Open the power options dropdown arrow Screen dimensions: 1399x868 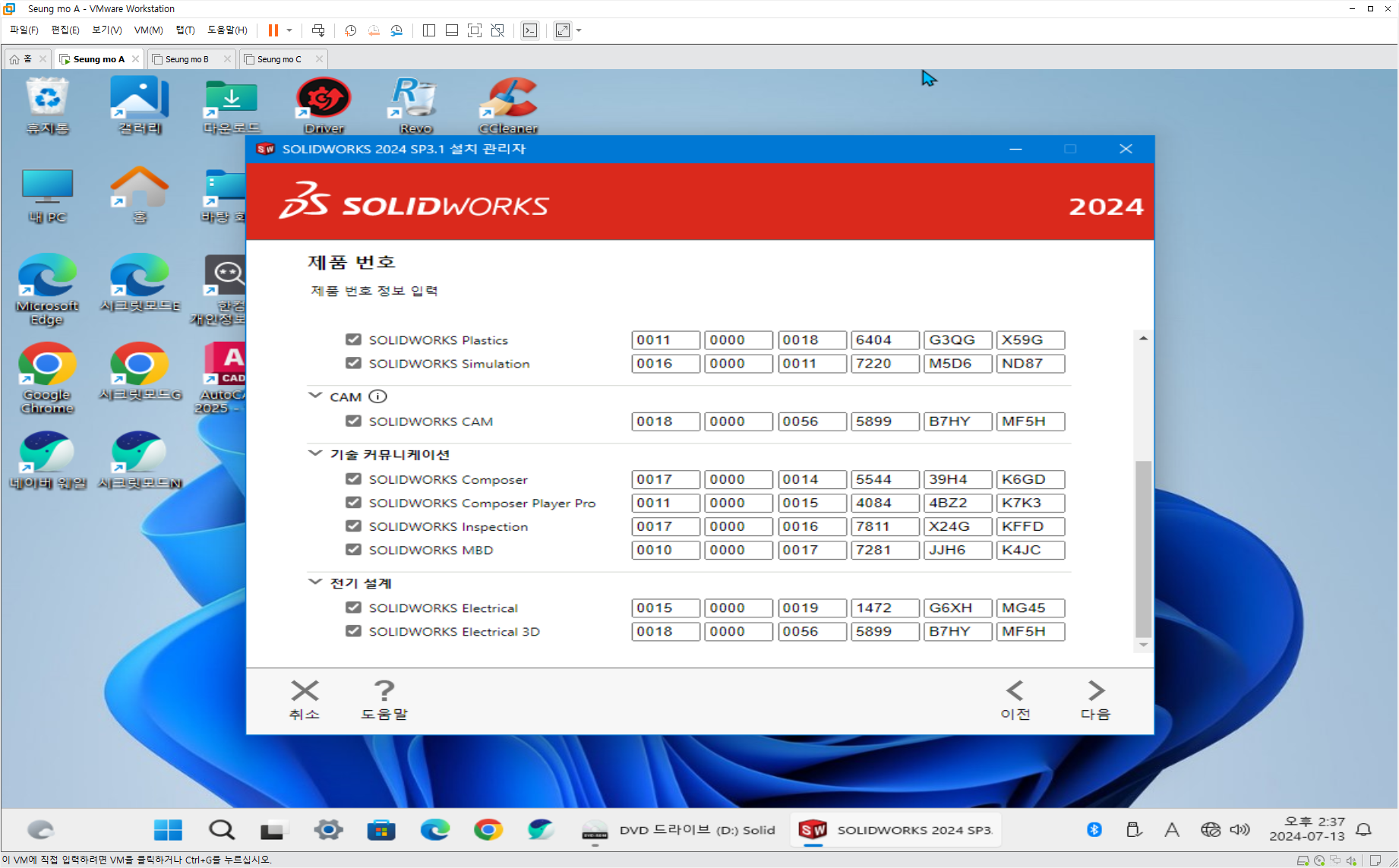(x=289, y=30)
